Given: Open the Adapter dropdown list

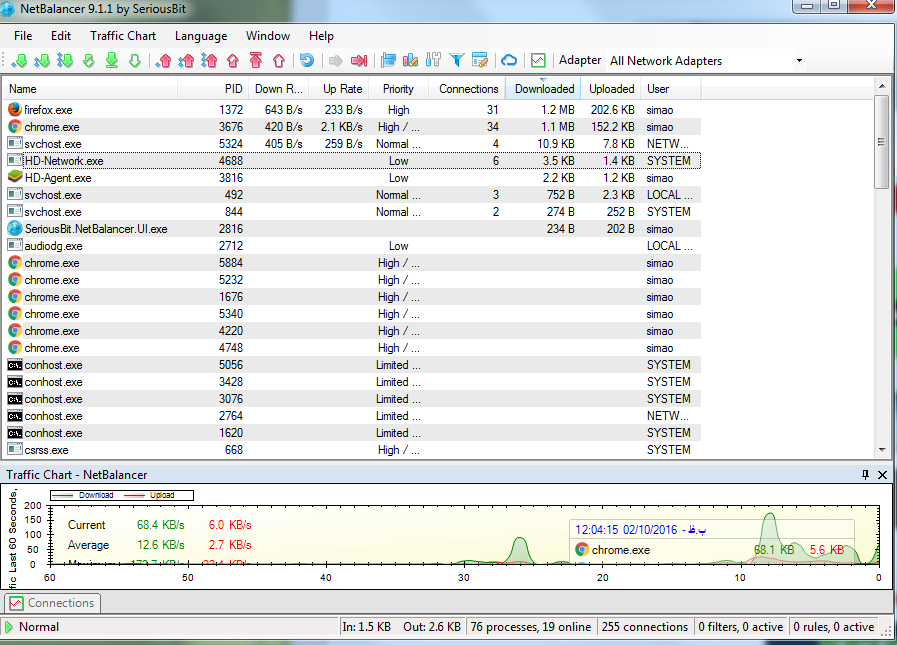Looking at the screenshot, I should click(x=799, y=61).
